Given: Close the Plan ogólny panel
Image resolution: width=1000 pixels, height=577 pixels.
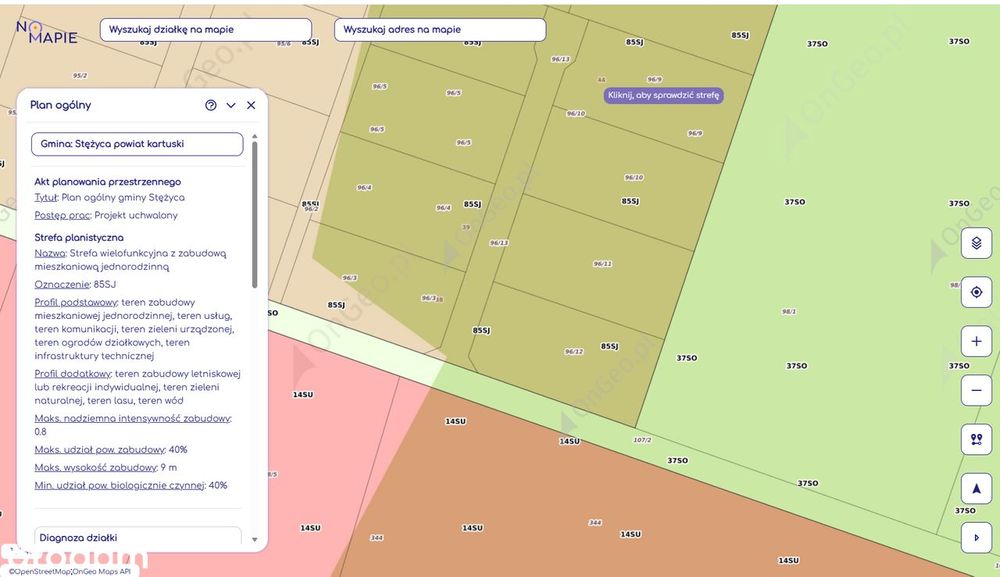Looking at the screenshot, I should click(251, 105).
